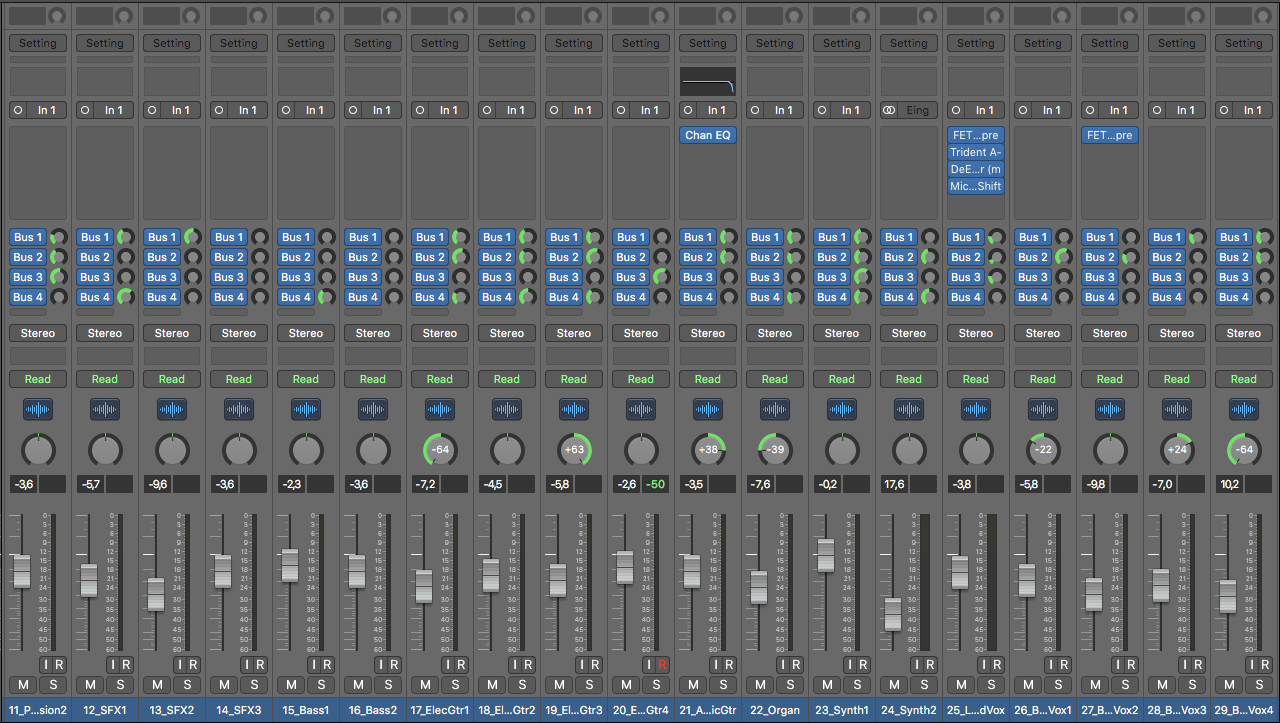Click the volume fader on 24_Synth2

point(892,613)
